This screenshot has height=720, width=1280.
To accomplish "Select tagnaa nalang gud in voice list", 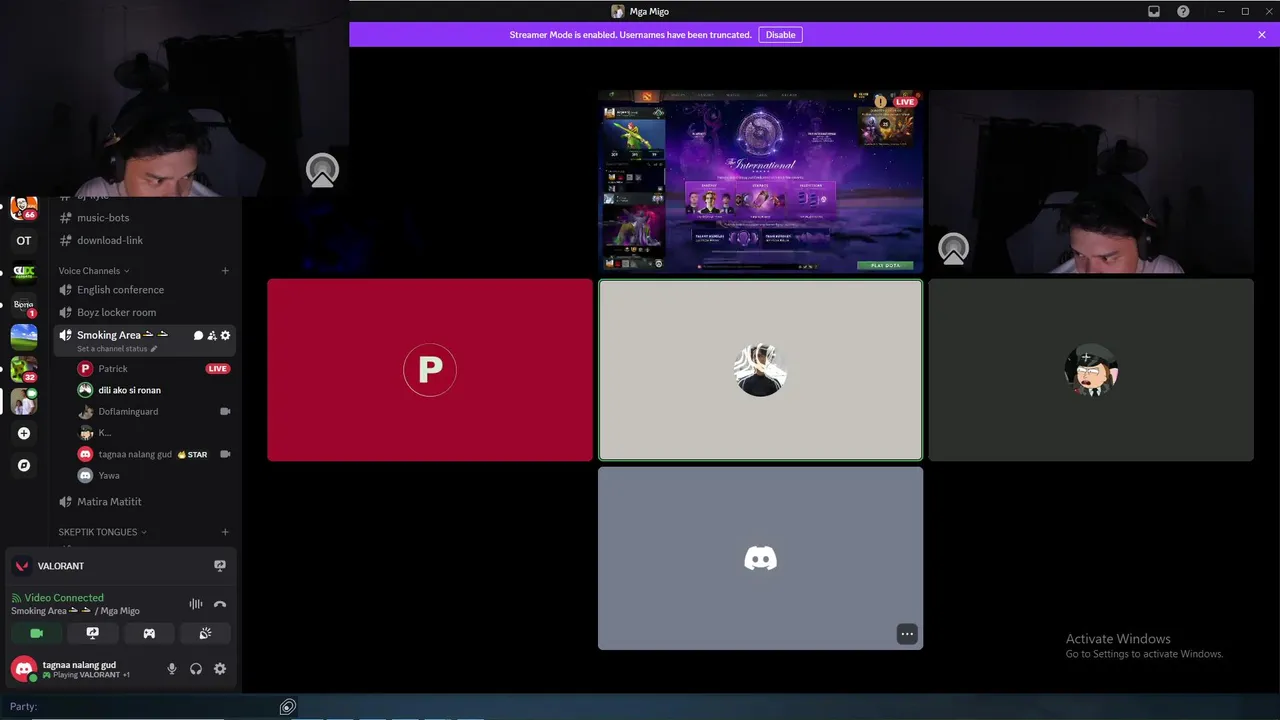I will (135, 454).
